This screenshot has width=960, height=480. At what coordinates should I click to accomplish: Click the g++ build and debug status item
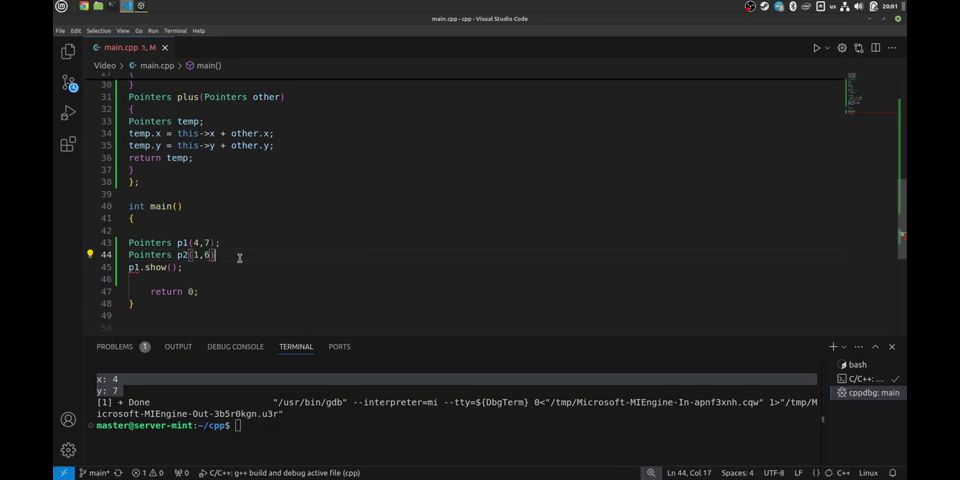(279, 473)
